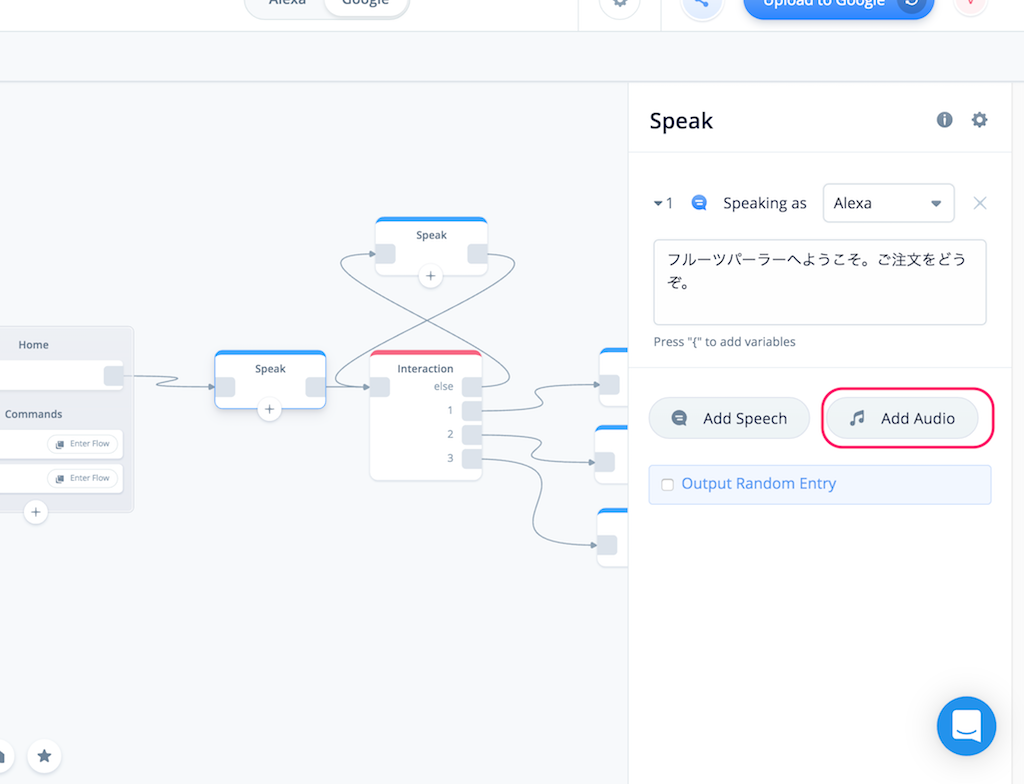Click input port of bottom right cut-off block

coord(607,545)
